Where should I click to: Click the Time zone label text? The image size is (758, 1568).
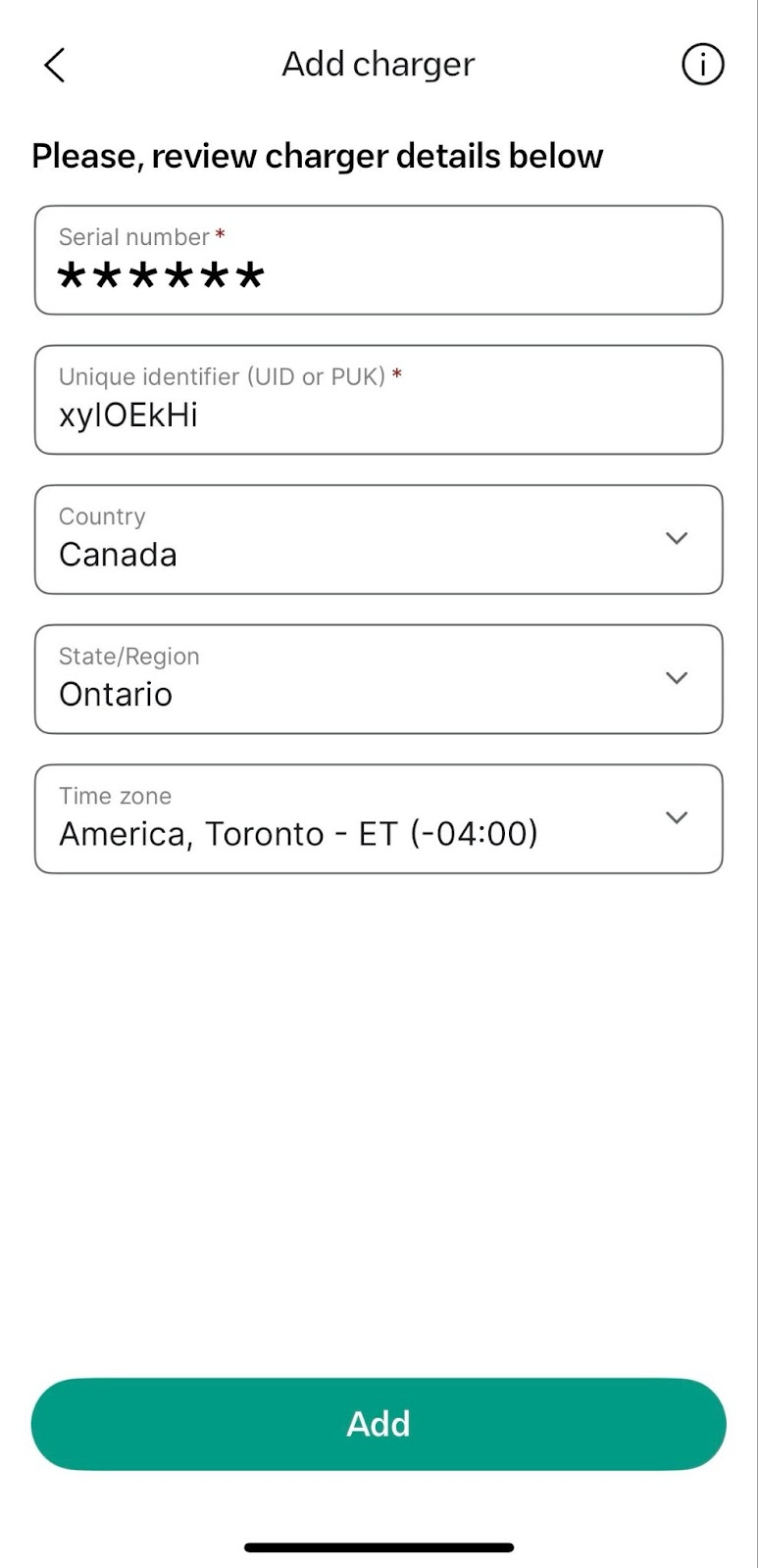[x=115, y=796]
